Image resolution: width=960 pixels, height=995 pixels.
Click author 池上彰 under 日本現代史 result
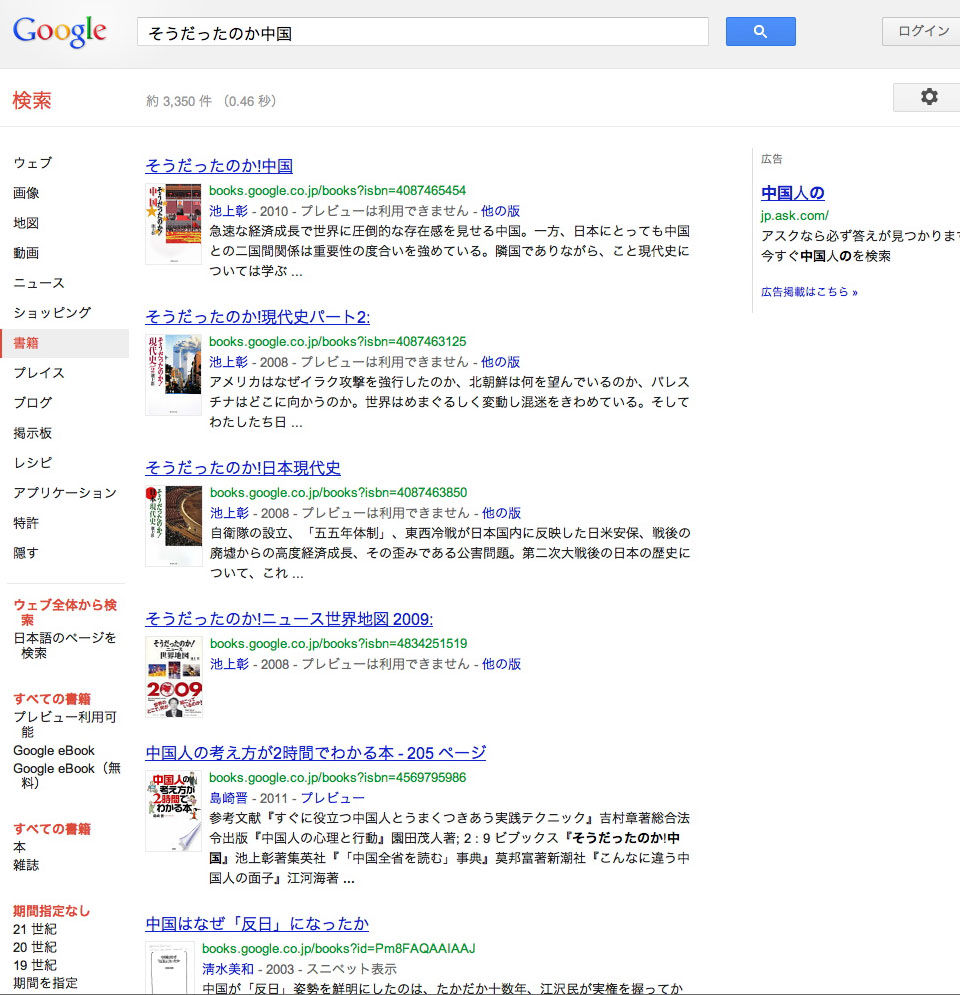229,513
